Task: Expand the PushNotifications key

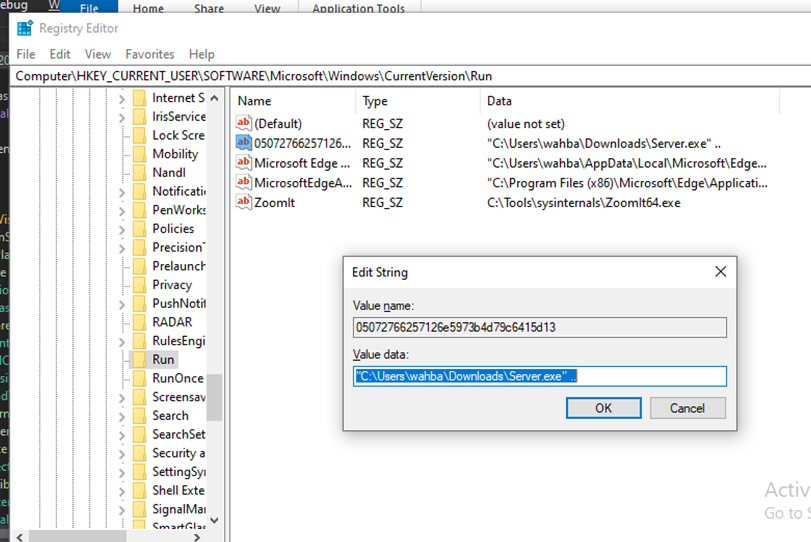Action: [x=122, y=304]
